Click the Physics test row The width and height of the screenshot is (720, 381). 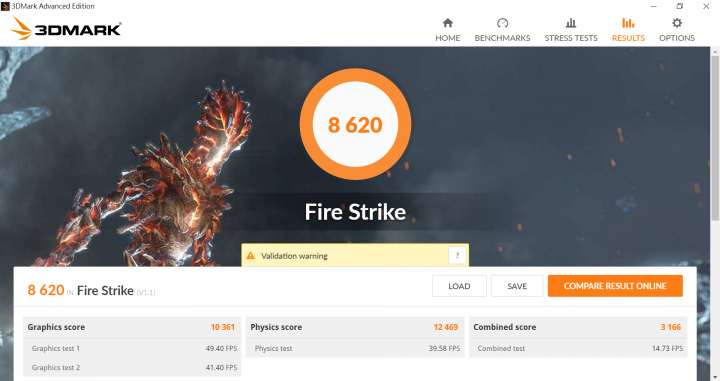pyautogui.click(x=355, y=348)
